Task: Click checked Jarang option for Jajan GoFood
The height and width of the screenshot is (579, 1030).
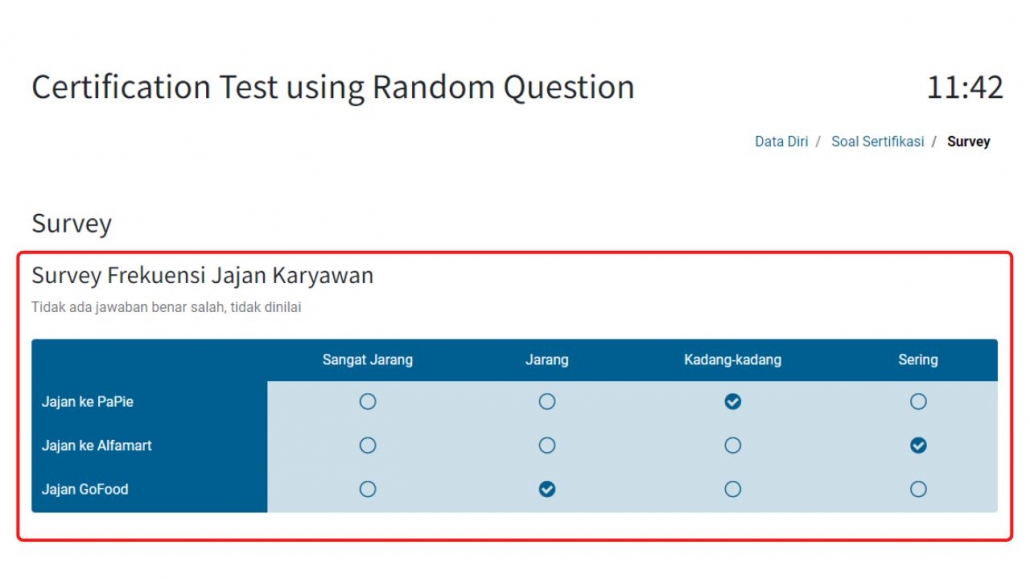Action: point(547,489)
